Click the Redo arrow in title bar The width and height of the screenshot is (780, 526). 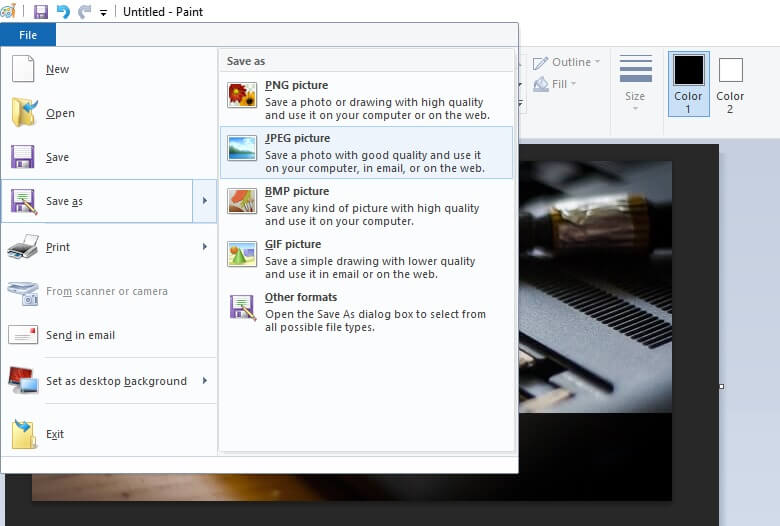tap(85, 11)
